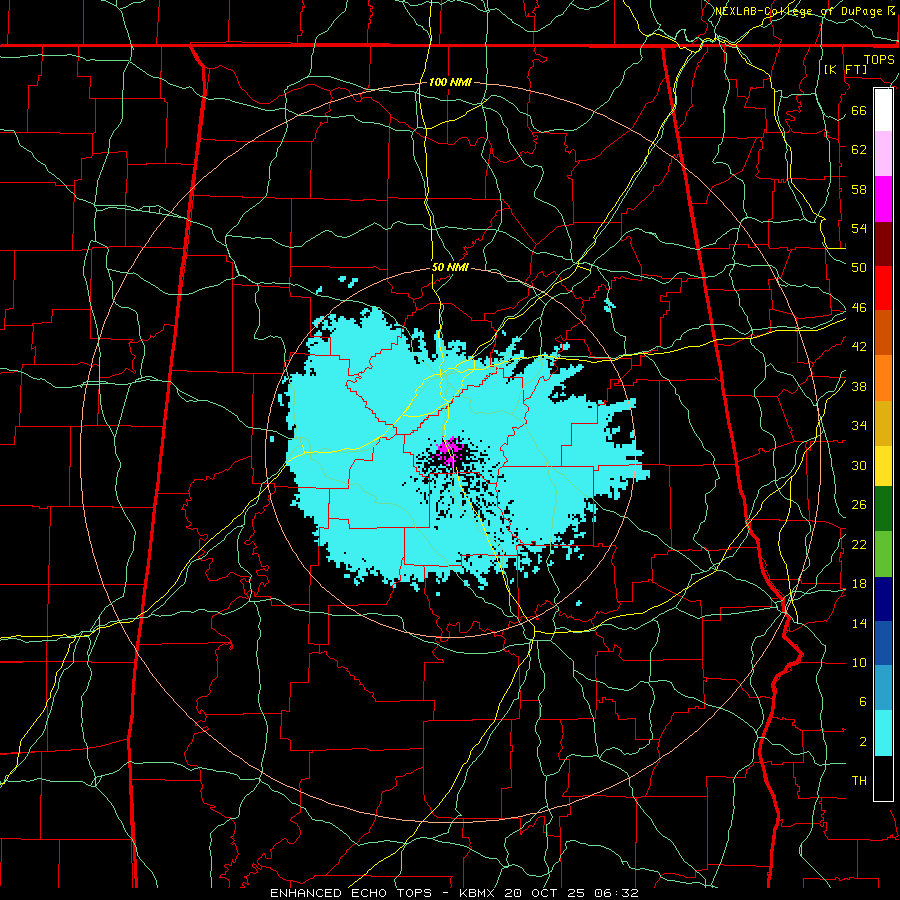Click the light green 18-22 kft swatch
Image resolution: width=900 pixels, height=900 pixels.
tap(883, 554)
